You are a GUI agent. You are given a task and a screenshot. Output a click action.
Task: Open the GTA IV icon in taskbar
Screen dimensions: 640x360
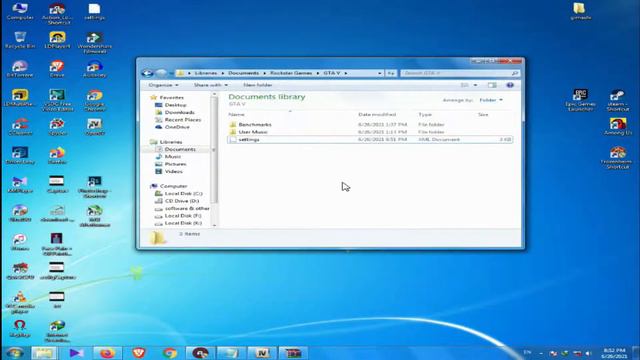[262, 353]
